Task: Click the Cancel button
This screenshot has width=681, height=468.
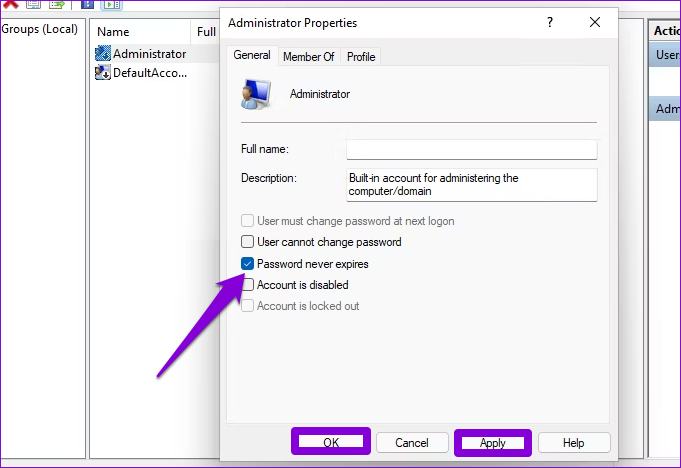Action: 412,443
